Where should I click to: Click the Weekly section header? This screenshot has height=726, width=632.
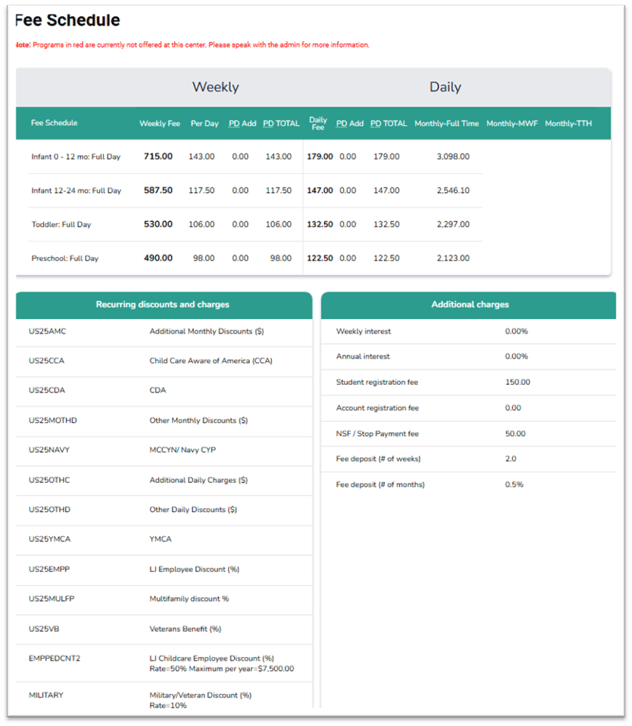[215, 87]
